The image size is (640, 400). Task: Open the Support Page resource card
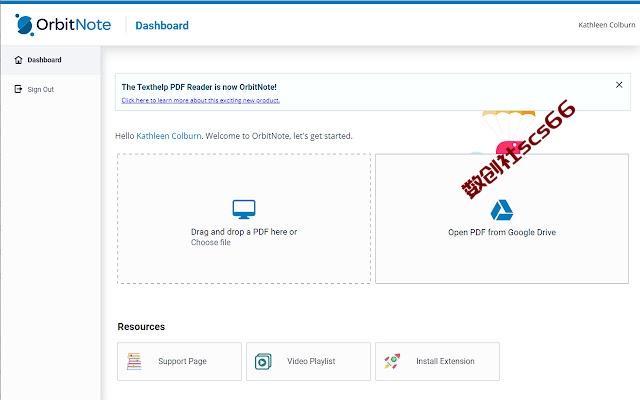179,362
